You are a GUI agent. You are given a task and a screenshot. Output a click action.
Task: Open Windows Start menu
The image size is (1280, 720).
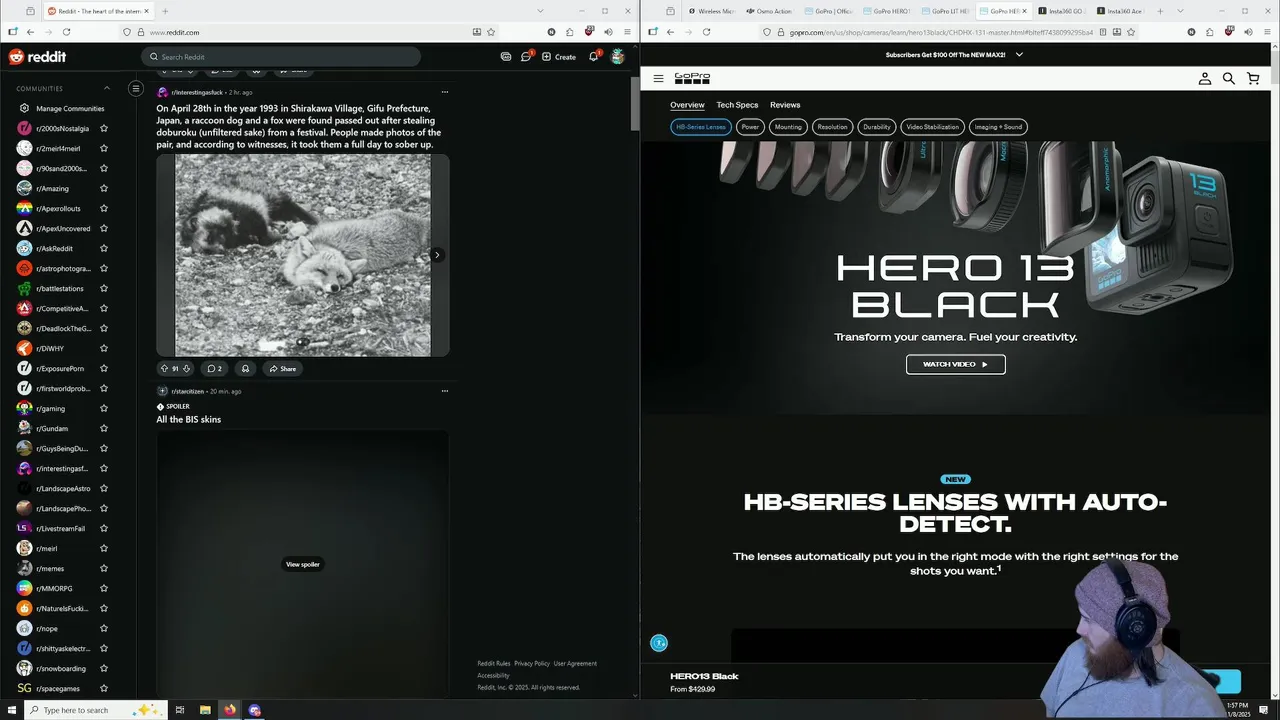12,710
